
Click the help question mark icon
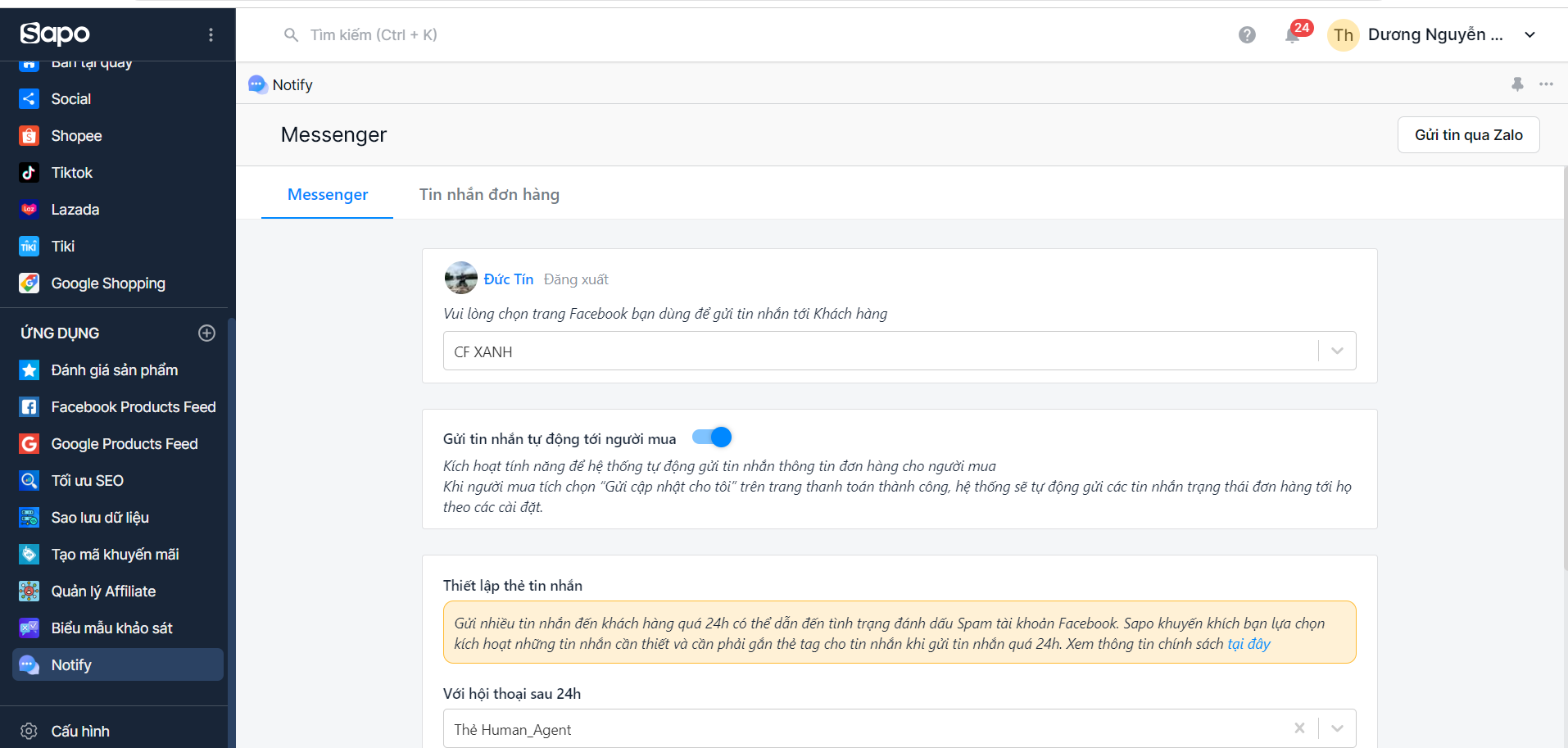click(x=1247, y=35)
